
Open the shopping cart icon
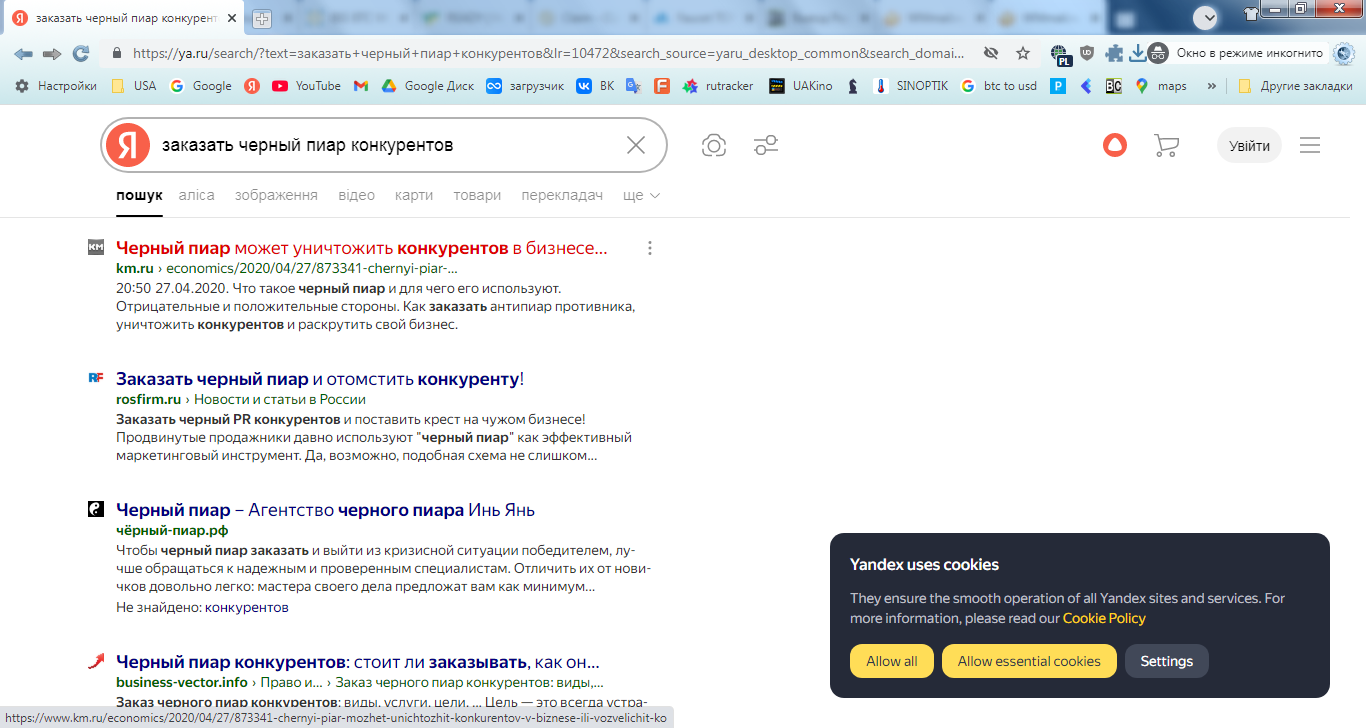tap(1166, 146)
